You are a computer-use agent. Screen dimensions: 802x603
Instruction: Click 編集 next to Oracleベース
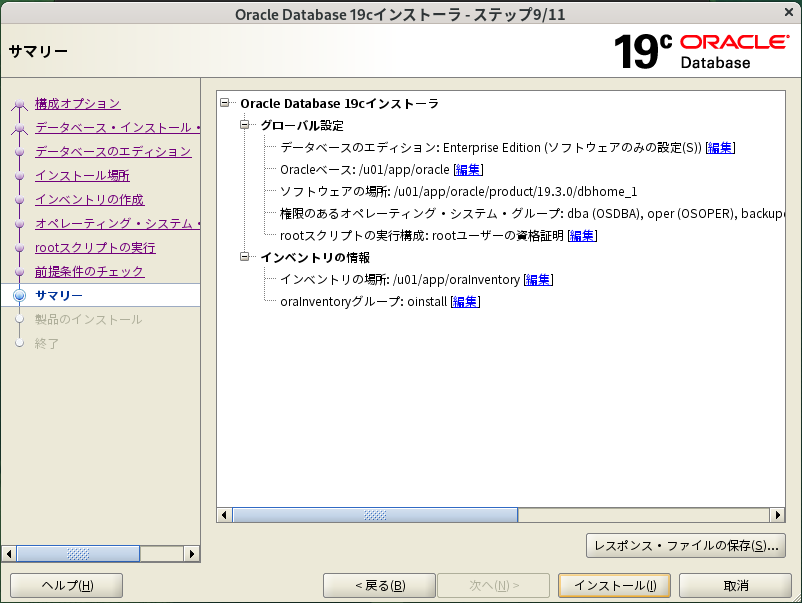pyautogui.click(x=470, y=167)
